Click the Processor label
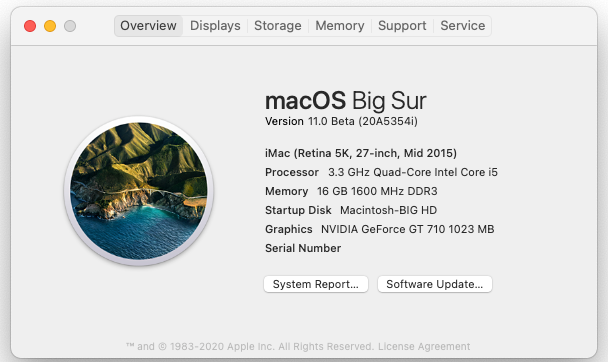Screen dimensions: 608x362 [x=292, y=172]
